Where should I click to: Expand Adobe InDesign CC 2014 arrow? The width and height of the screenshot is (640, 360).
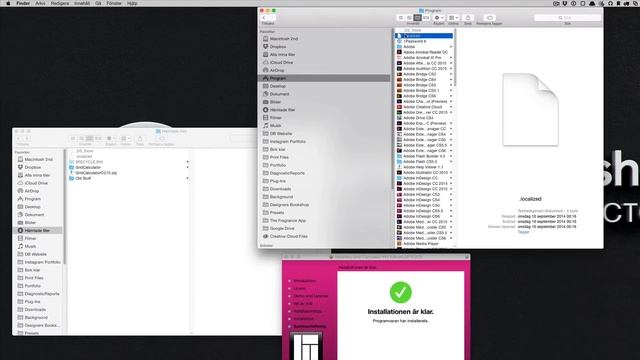click(451, 184)
